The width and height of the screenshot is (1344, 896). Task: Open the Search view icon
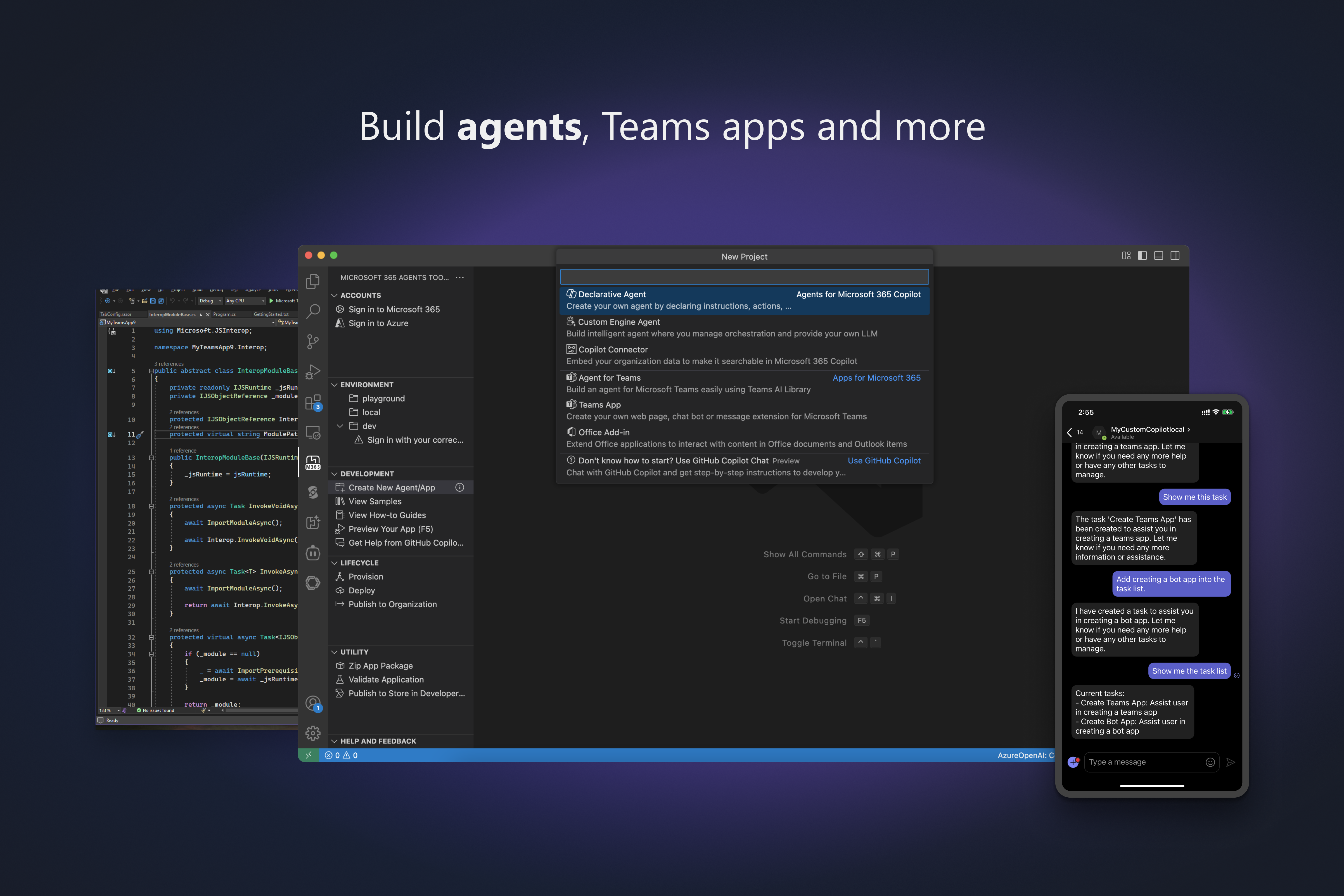tap(312, 311)
